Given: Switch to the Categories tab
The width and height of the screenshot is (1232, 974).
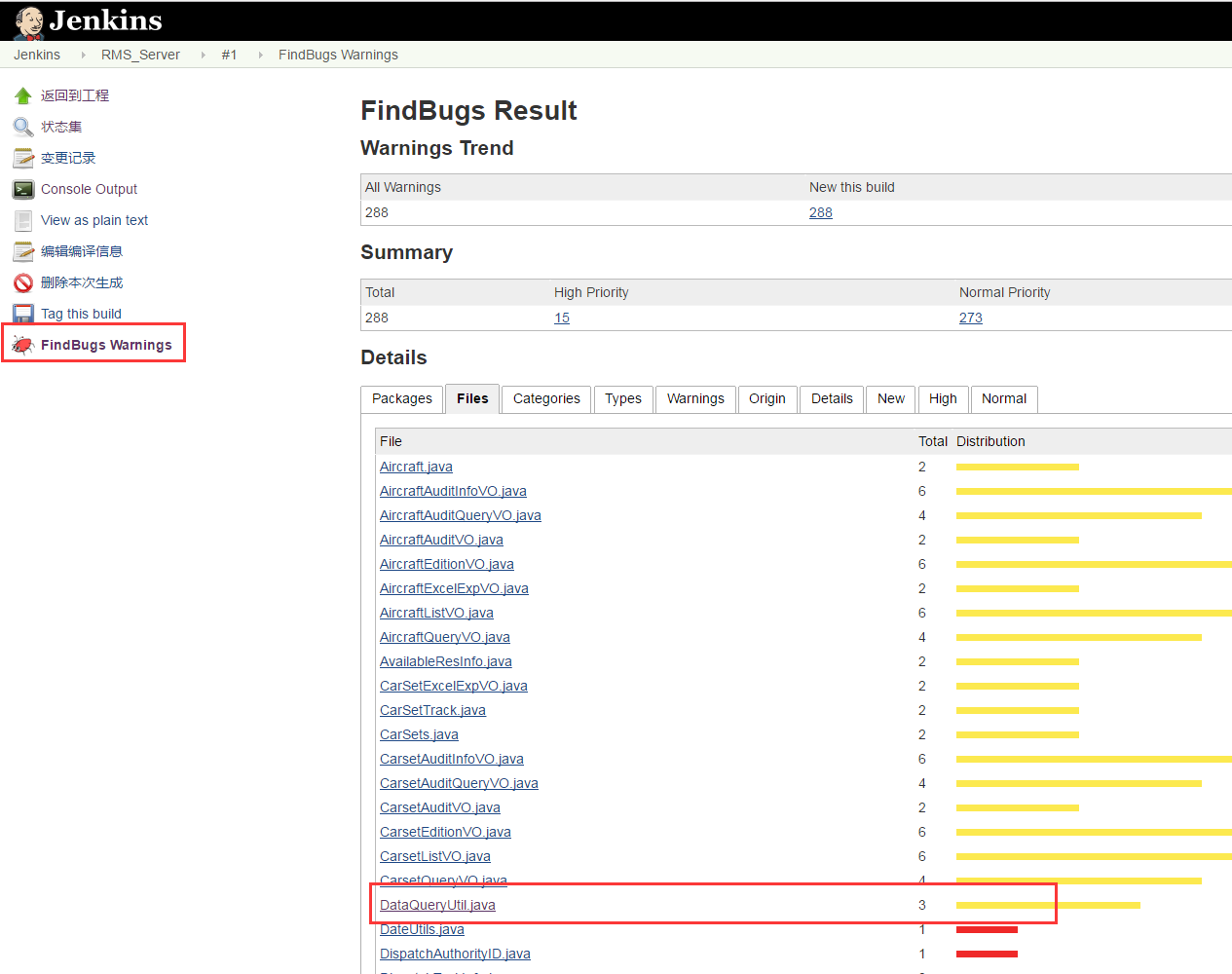Looking at the screenshot, I should tap(546, 398).
